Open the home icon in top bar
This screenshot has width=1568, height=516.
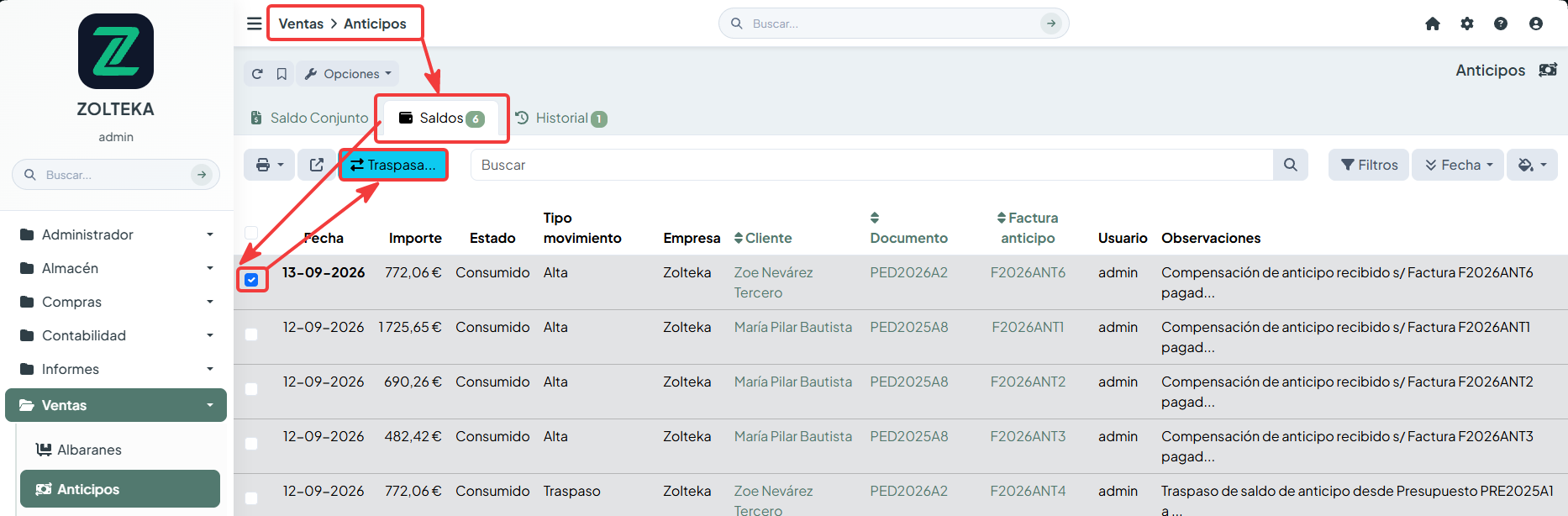[1433, 24]
